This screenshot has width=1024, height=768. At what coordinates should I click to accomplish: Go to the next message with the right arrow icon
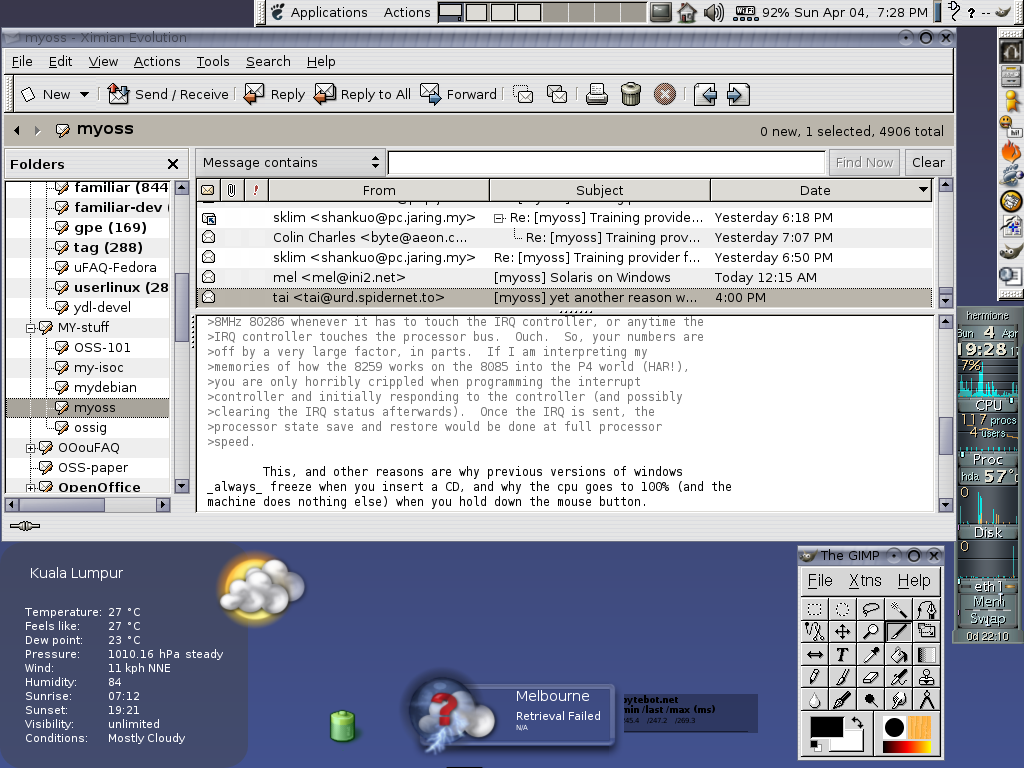coord(738,94)
